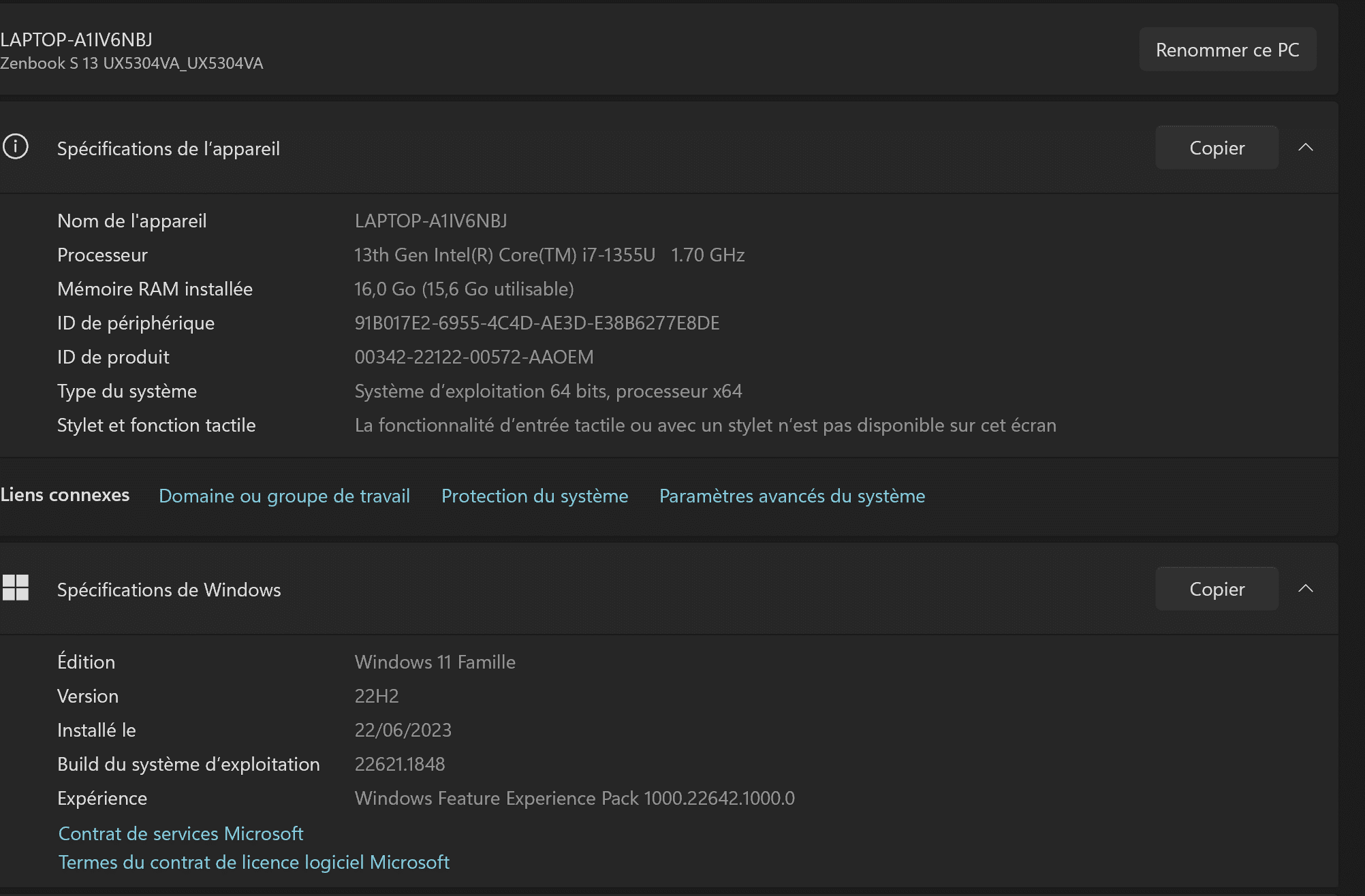The image size is (1365, 896).
Task: Click the LAPTOP-A1IV6NBJ title at top
Action: (x=76, y=39)
